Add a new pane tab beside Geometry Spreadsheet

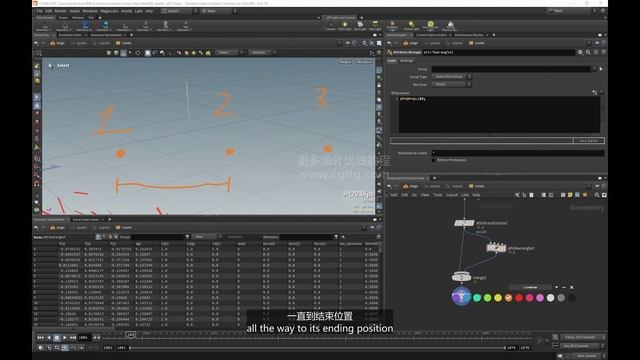[x=131, y=35]
